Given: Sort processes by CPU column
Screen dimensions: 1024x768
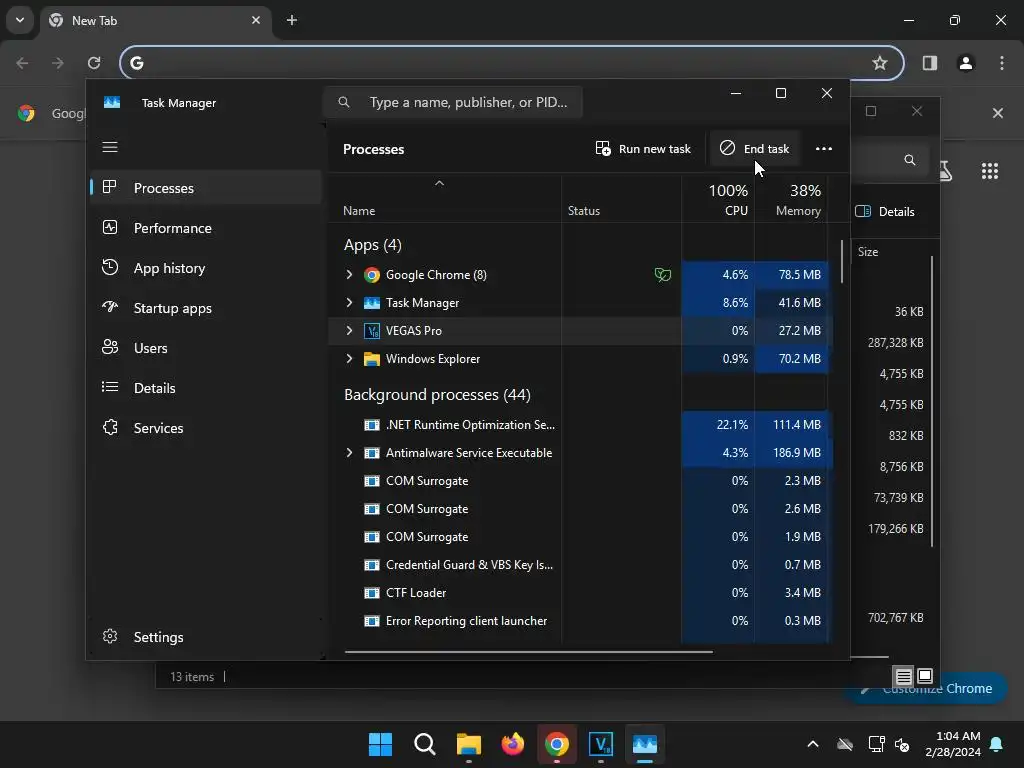Looking at the screenshot, I should coord(718,199).
